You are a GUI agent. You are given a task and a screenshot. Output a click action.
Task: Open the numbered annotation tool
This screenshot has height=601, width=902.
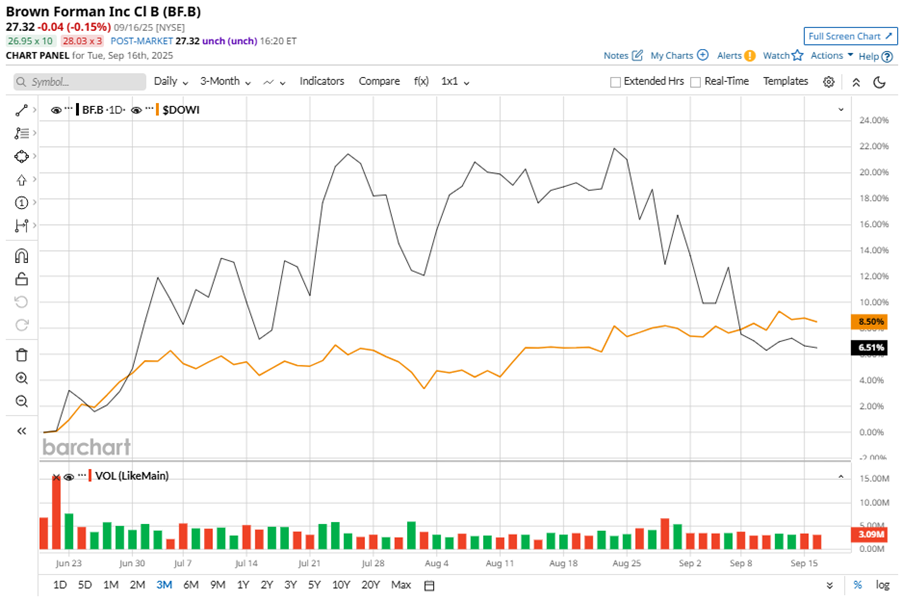[21, 202]
